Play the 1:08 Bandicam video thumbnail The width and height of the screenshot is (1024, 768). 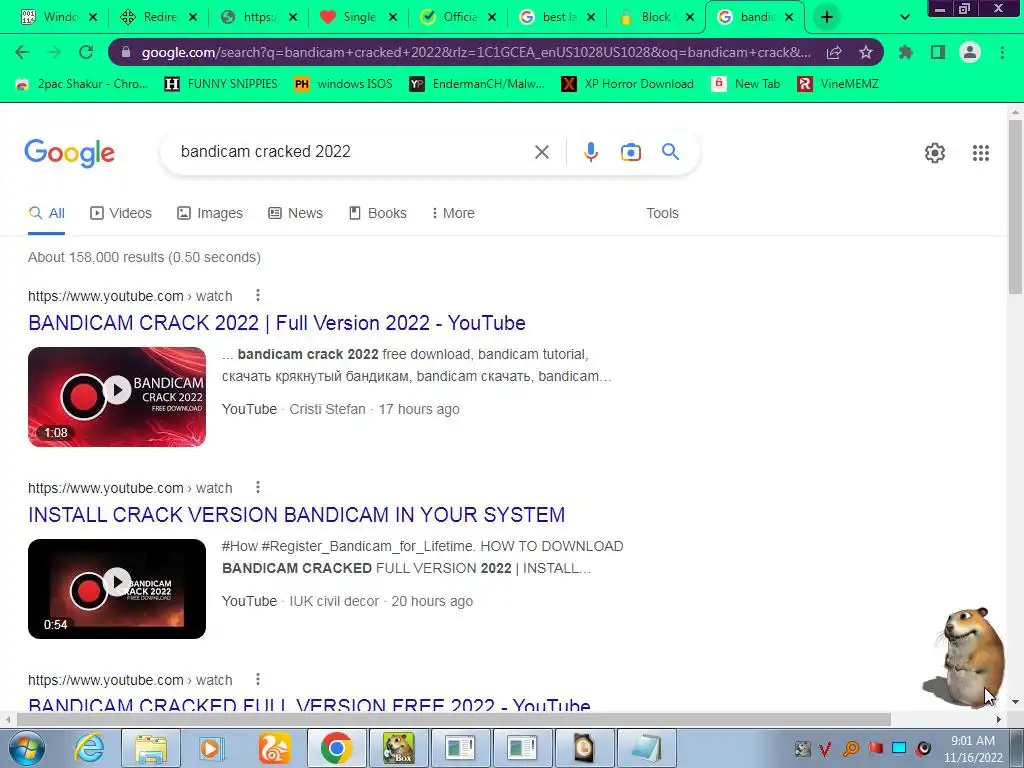(117, 397)
